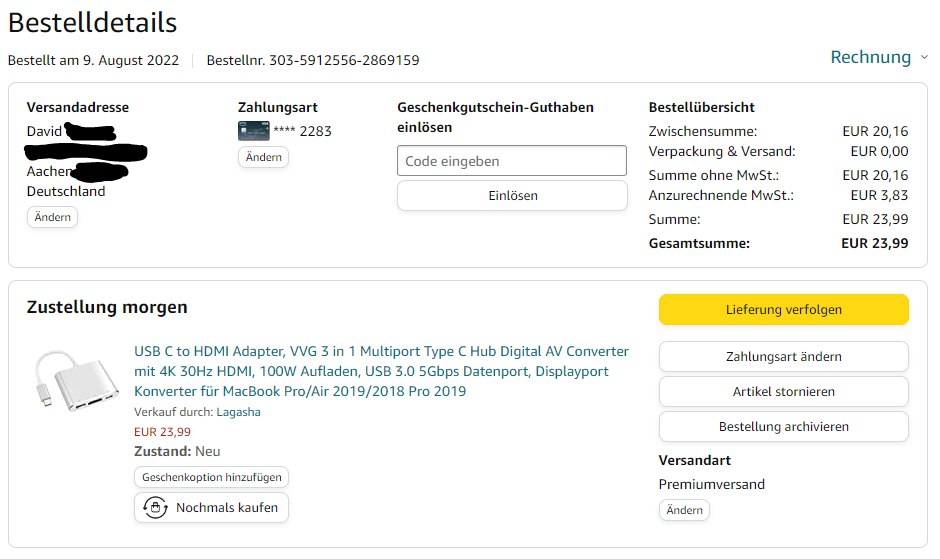Click the Geschenkgutschein code input field
The height and width of the screenshot is (559, 940).
(x=511, y=161)
